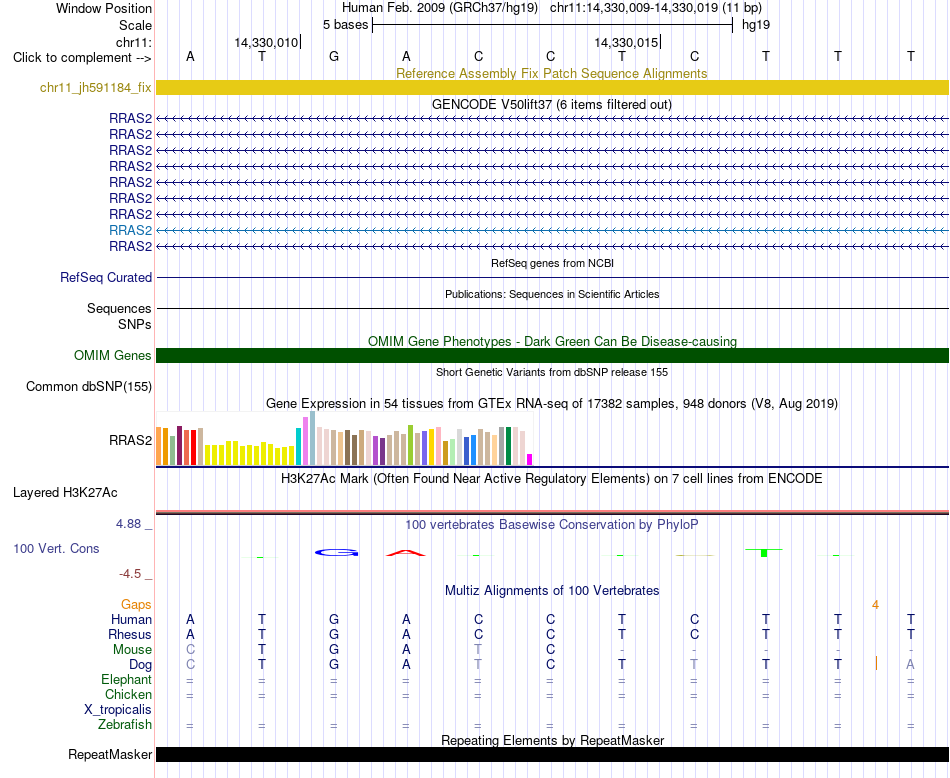Click the Gaps row label
The height and width of the screenshot is (778, 950).
pos(136,605)
